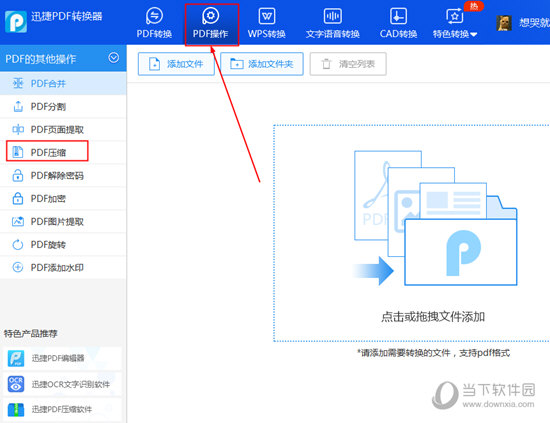The image size is (550, 423).
Task: Click the drop zone to add files
Action: [x=411, y=233]
